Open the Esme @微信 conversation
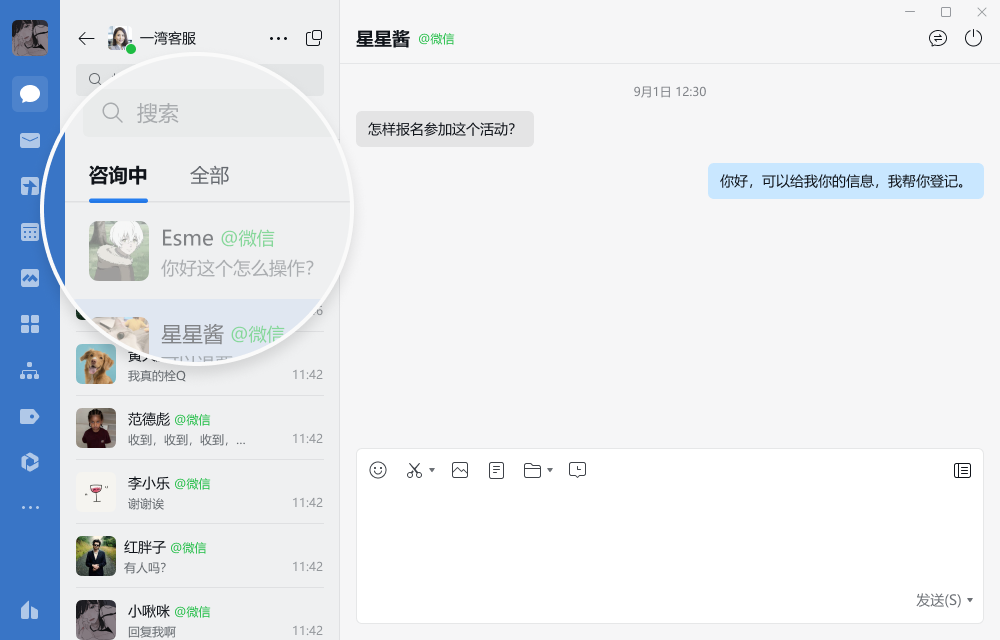Viewport: 1000px width, 640px height. 209,251
